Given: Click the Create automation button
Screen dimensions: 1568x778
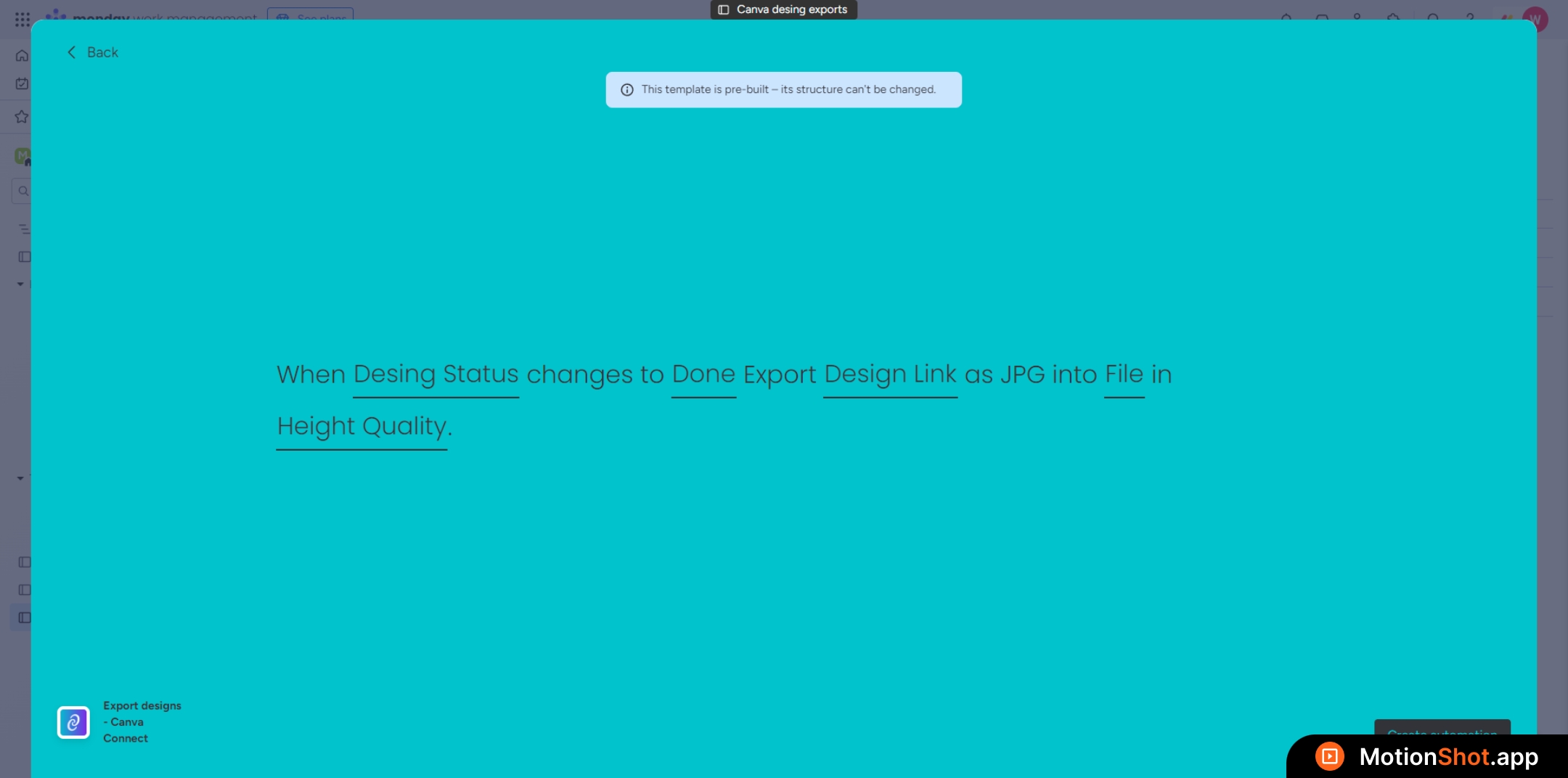Looking at the screenshot, I should pos(1442,728).
